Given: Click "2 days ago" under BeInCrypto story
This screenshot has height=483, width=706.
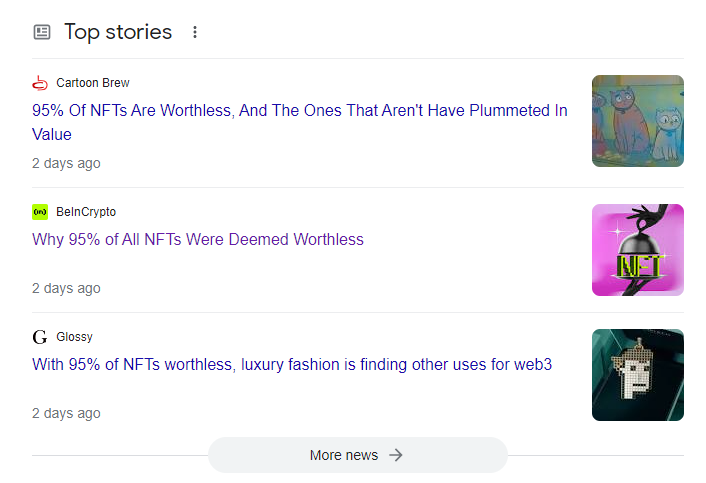Looking at the screenshot, I should pos(66,288).
